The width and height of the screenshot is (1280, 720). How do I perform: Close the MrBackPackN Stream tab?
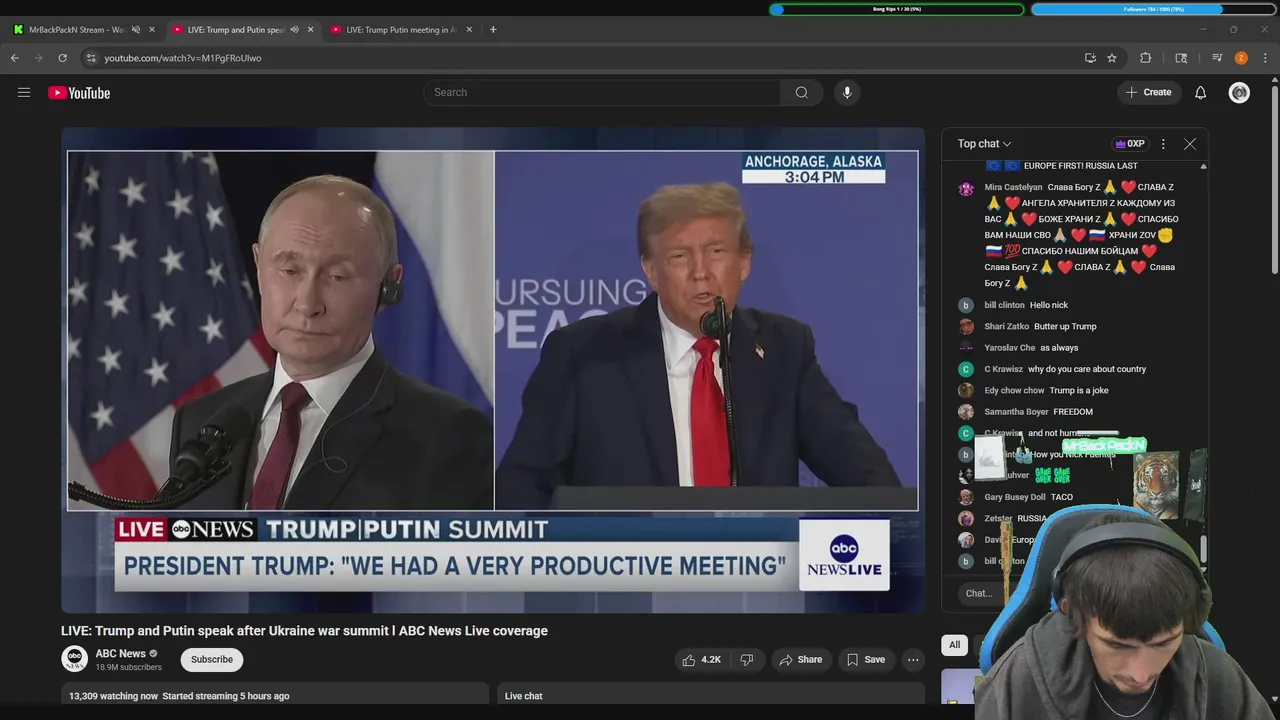152,29
